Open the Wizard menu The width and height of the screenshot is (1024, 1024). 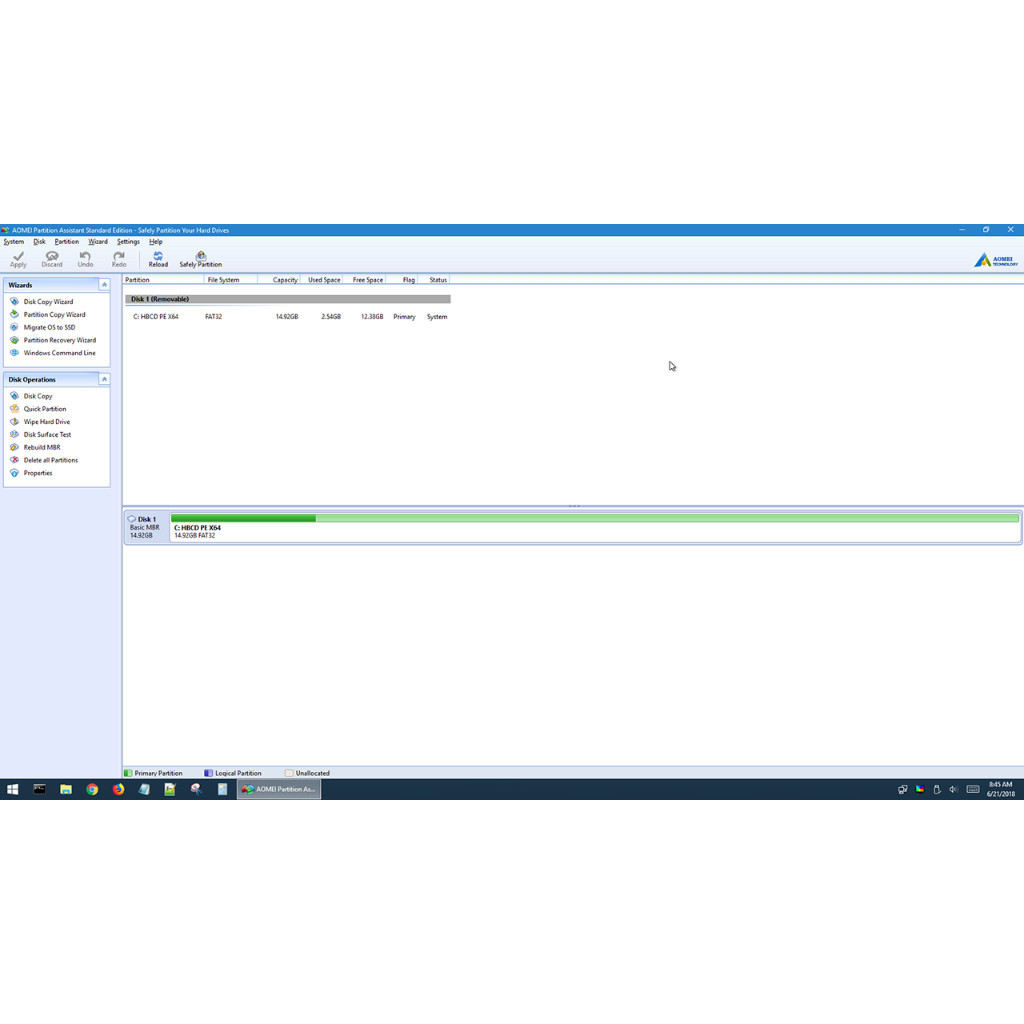click(x=98, y=242)
